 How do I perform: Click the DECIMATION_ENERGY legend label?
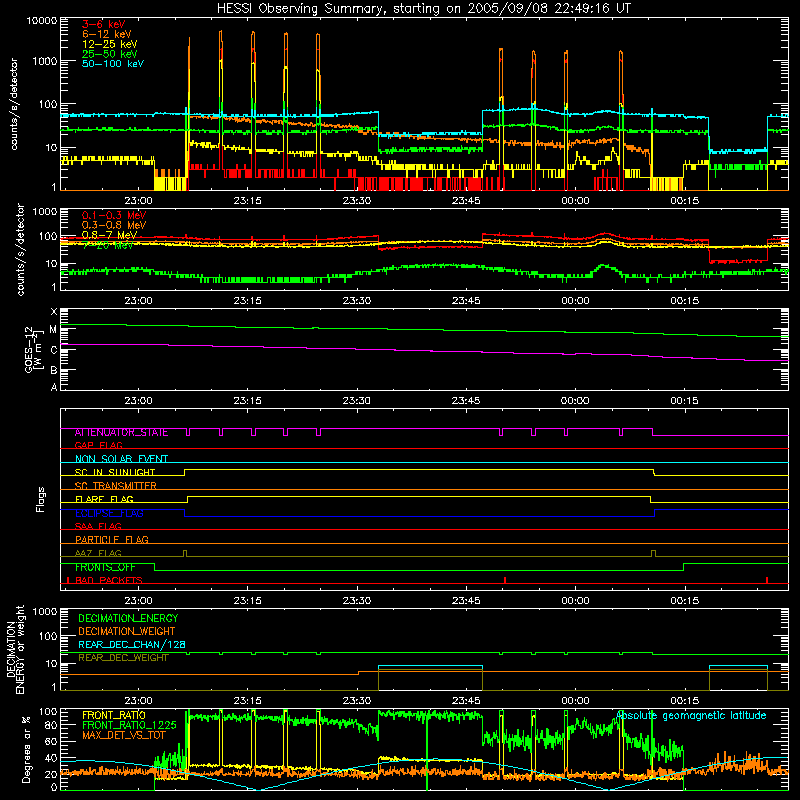point(128,618)
